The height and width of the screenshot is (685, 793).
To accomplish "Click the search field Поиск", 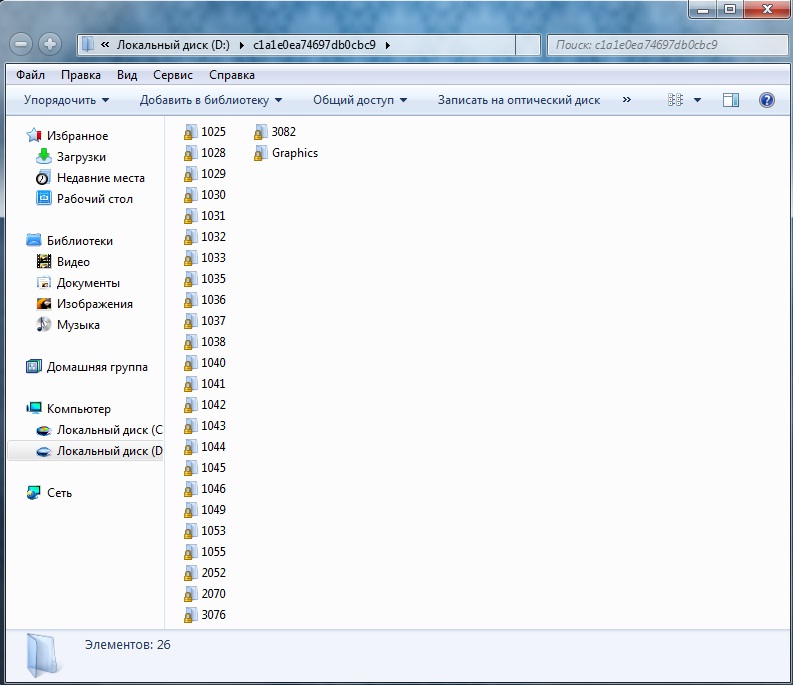I will point(667,45).
